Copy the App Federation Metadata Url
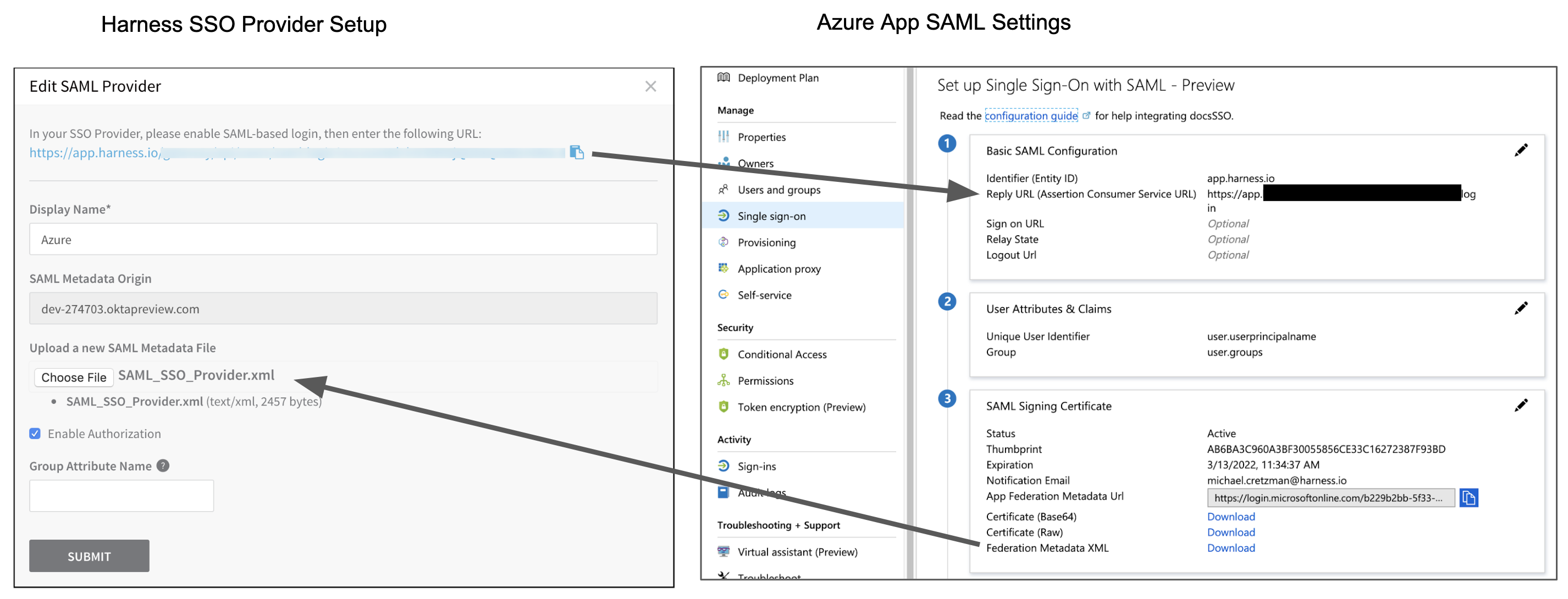This screenshot has width=1568, height=599. coord(1468,497)
